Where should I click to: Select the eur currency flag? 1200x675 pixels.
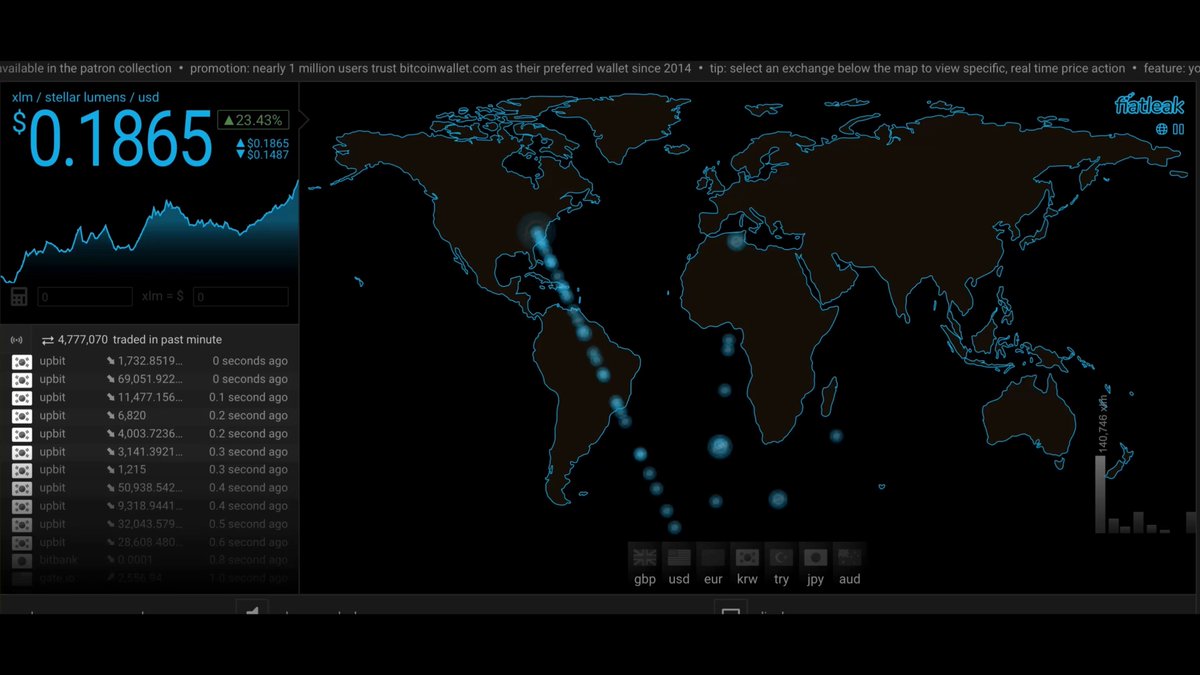coord(713,557)
